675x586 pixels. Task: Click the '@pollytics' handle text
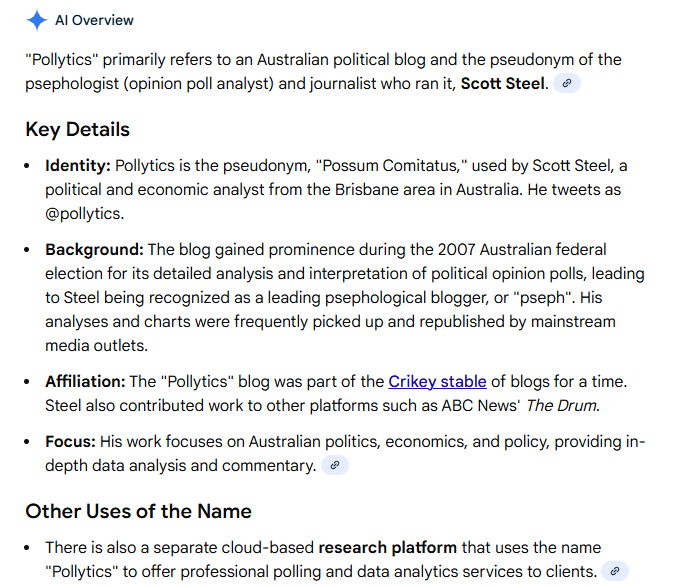click(x=85, y=213)
